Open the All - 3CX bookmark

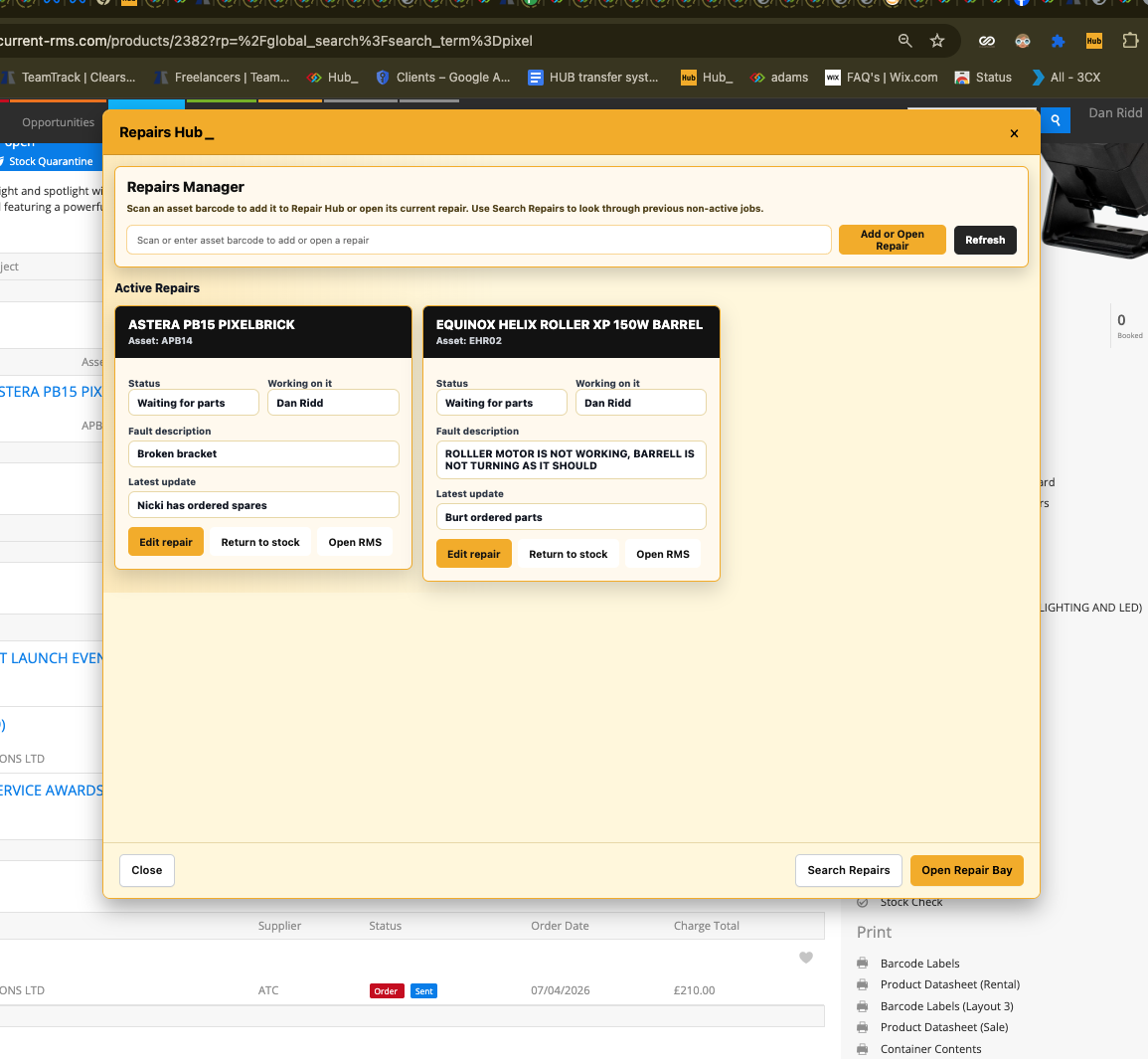pos(1066,78)
